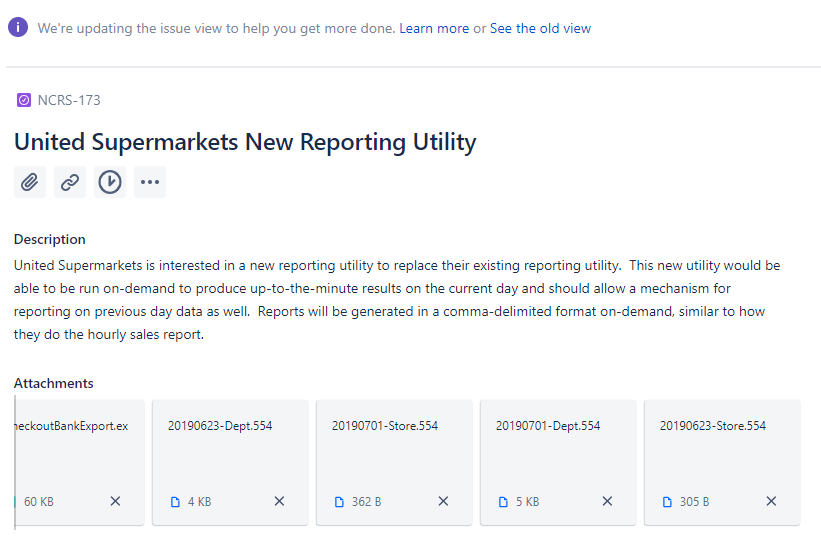Open the NCRS-173 issue key link

coord(69,100)
